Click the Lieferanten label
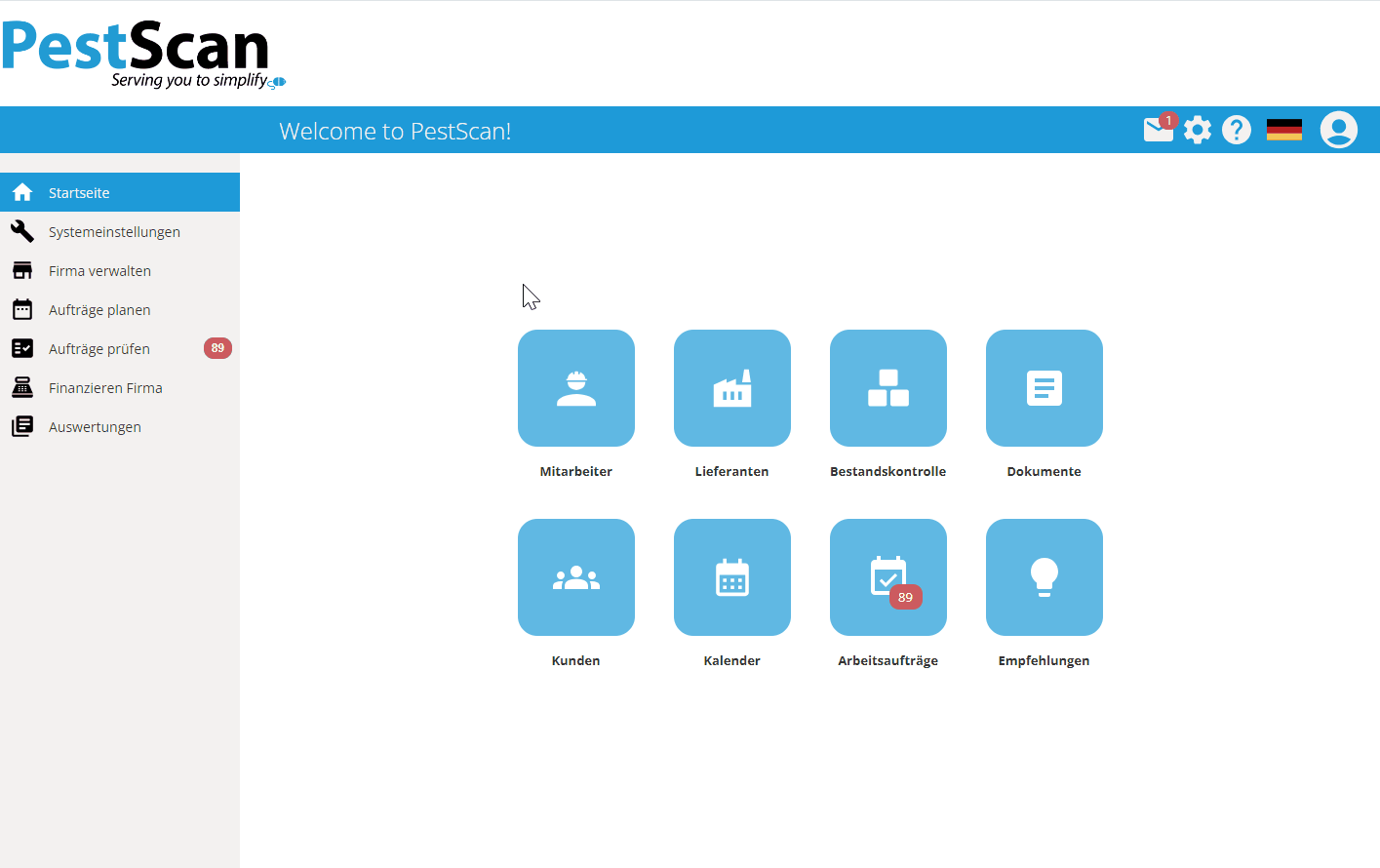 [x=732, y=471]
